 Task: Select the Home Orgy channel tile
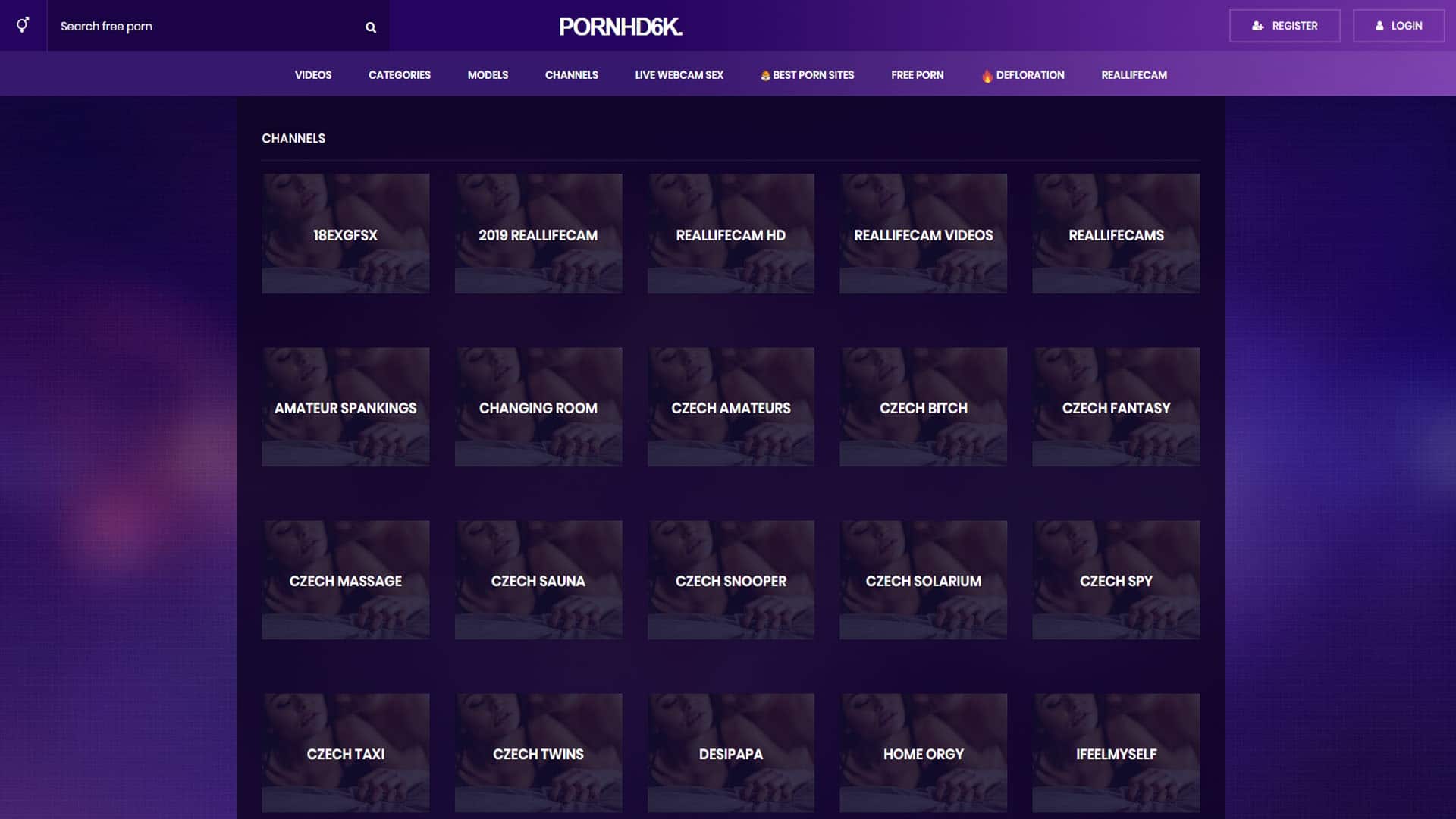[x=923, y=753]
